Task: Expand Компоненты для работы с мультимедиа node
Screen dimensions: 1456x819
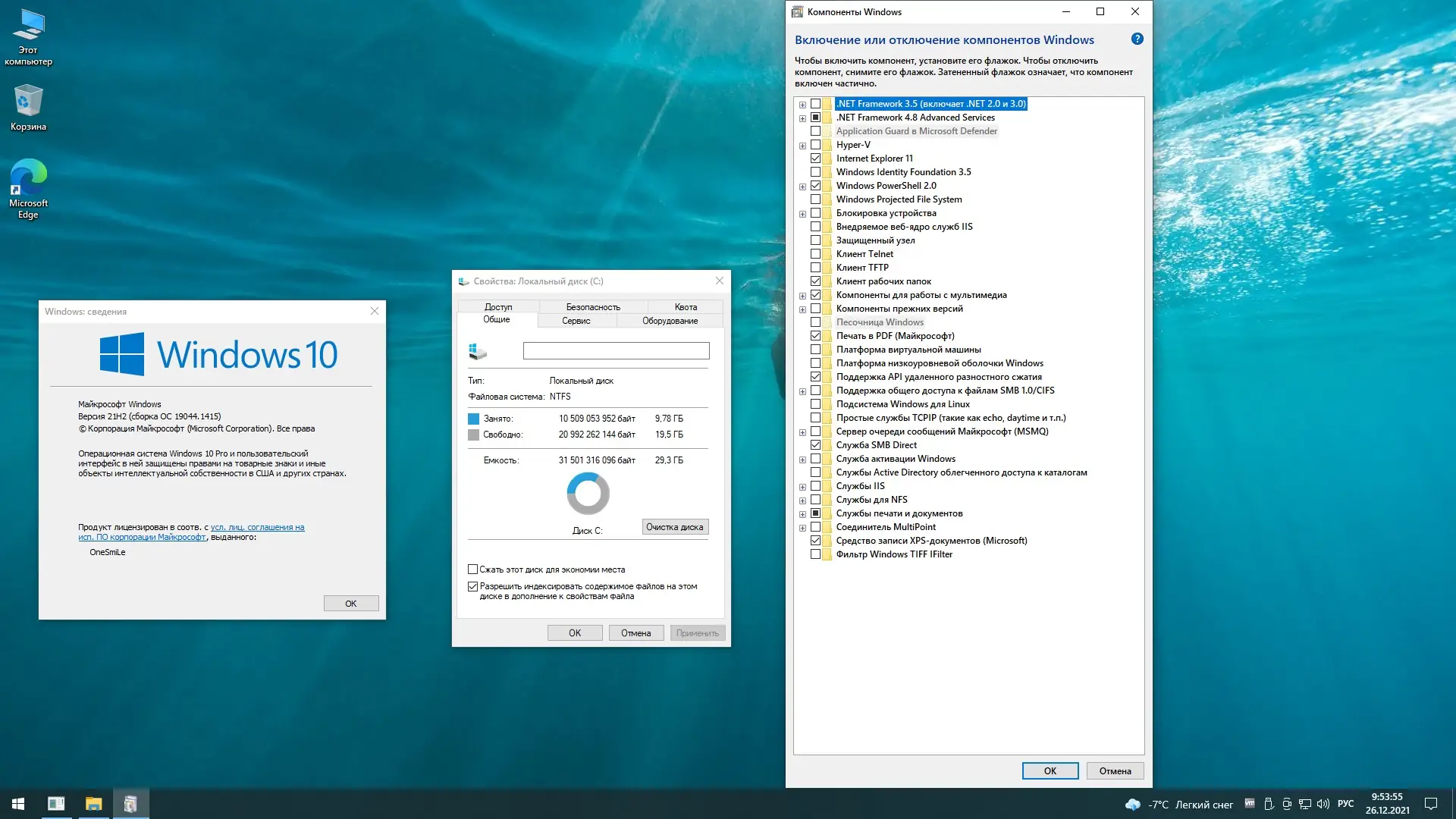Action: [802, 296]
